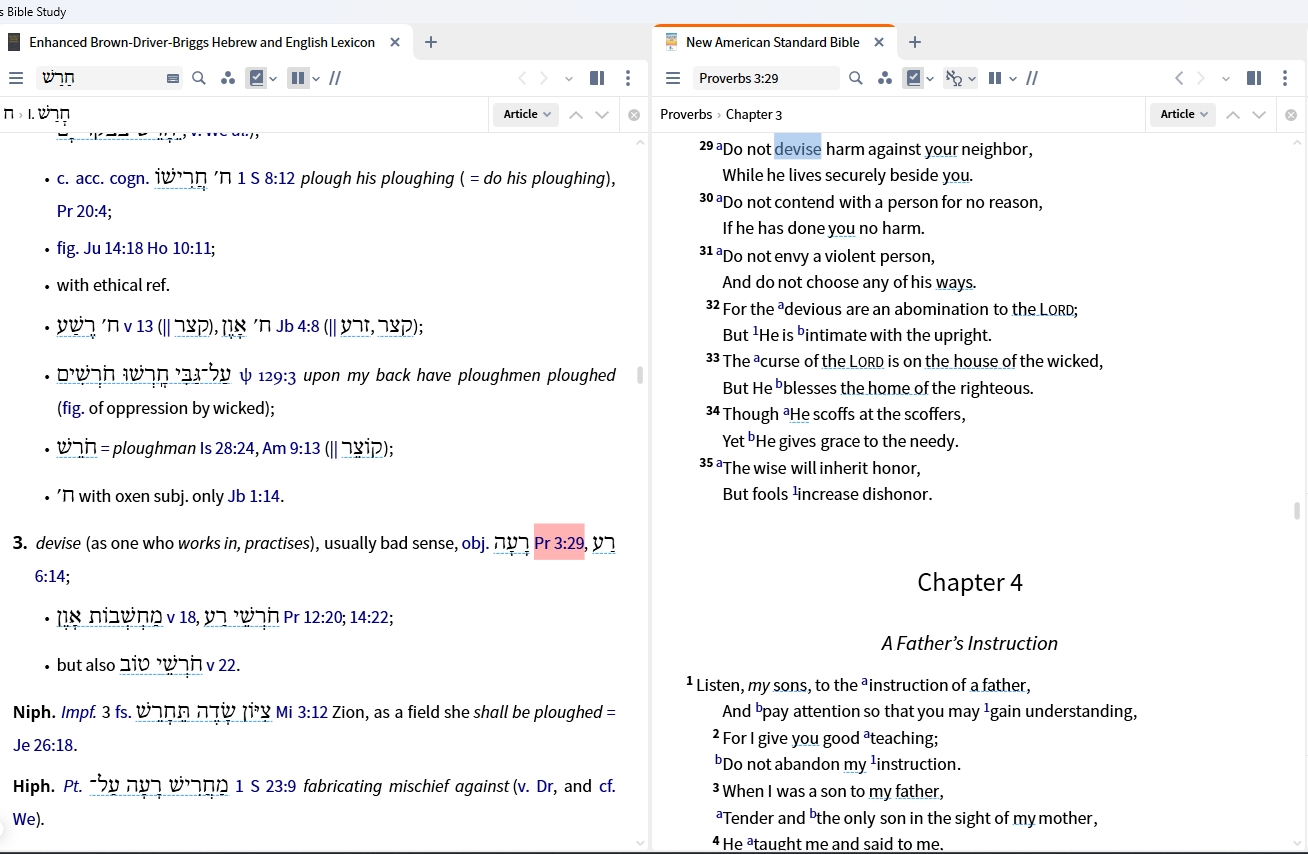Close the New American Standard Bible tab
The height and width of the screenshot is (854, 1308).
click(x=879, y=42)
